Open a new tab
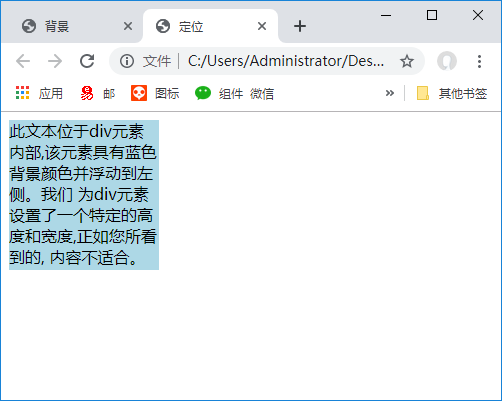This screenshot has height=401, width=502. [300, 26]
